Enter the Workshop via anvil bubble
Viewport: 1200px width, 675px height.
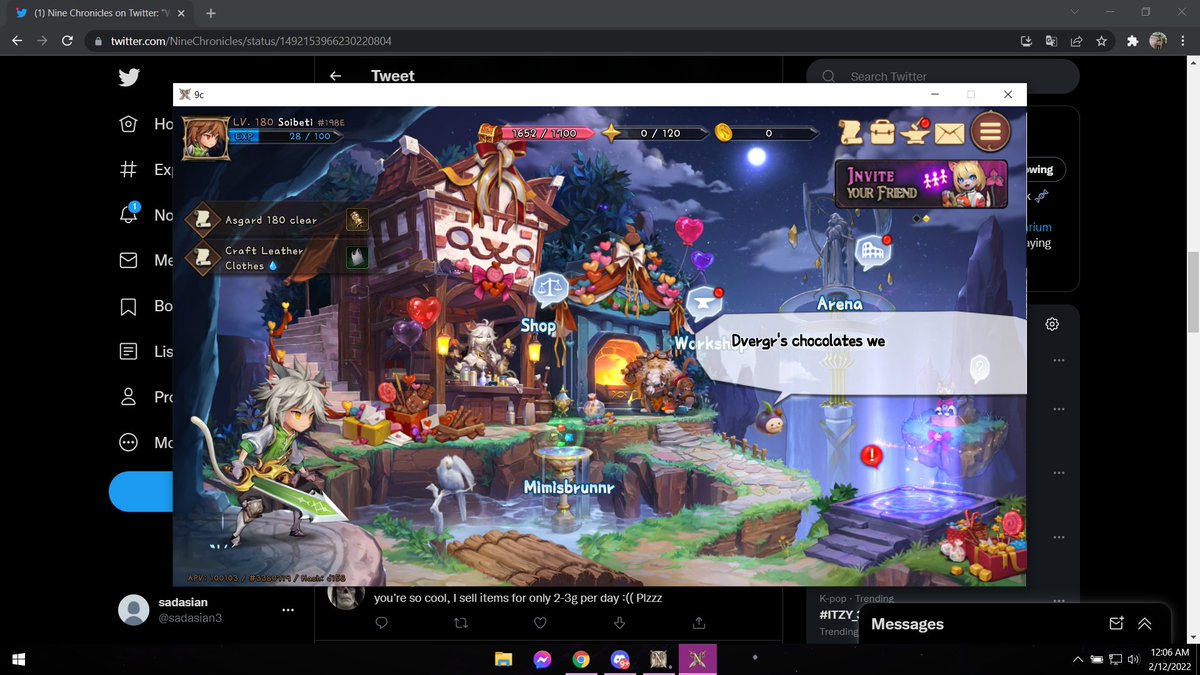705,304
